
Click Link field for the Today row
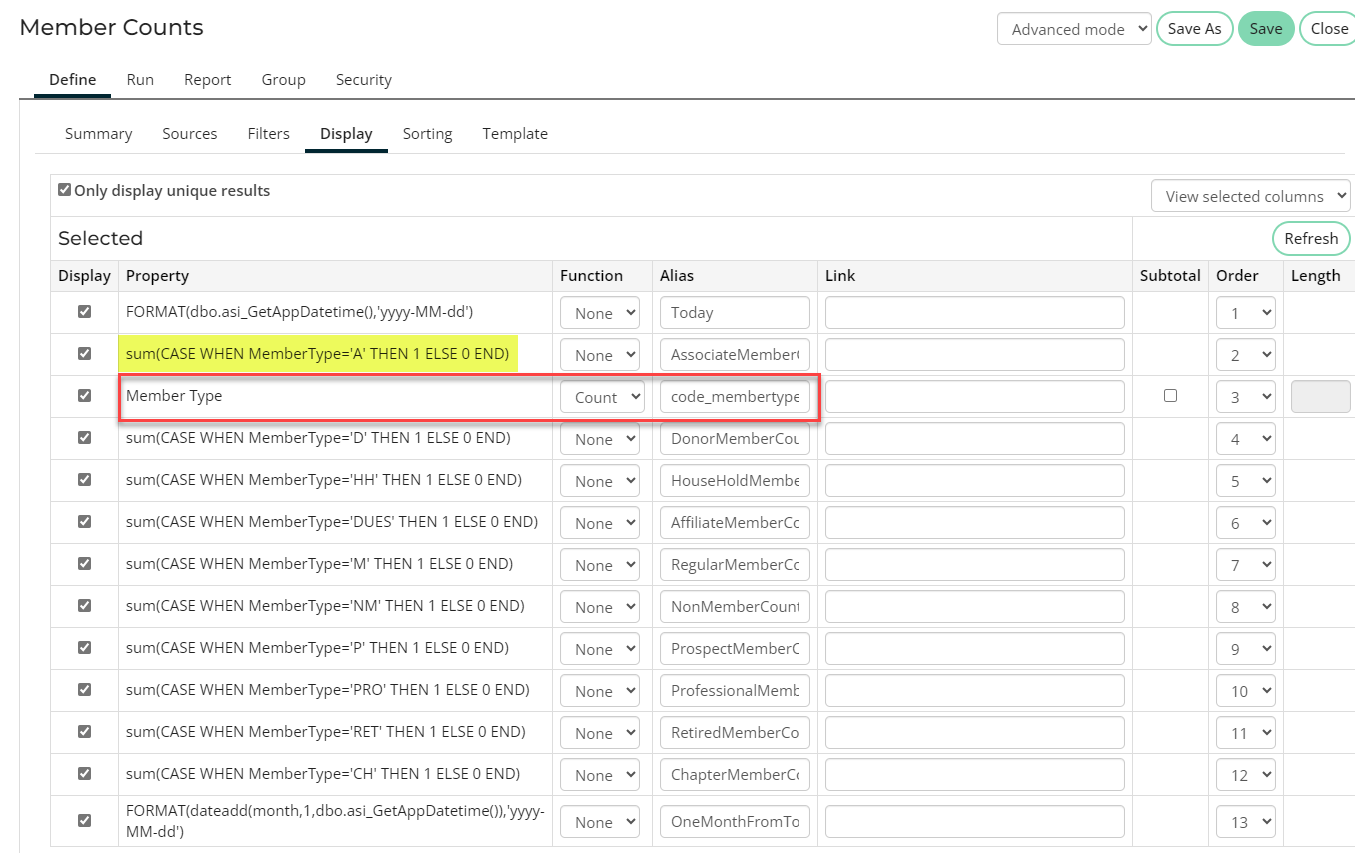974,313
